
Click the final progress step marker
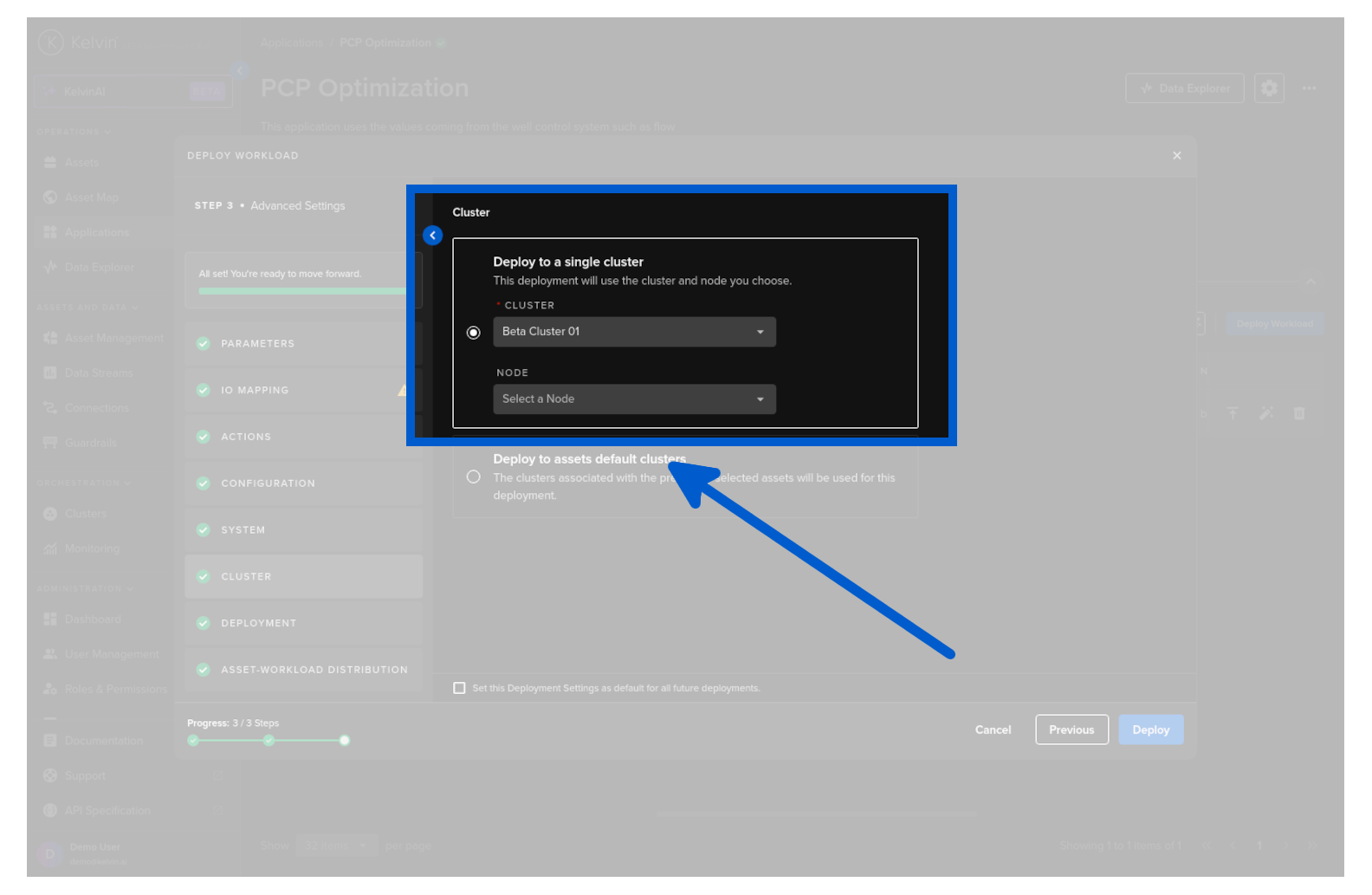[x=345, y=740]
